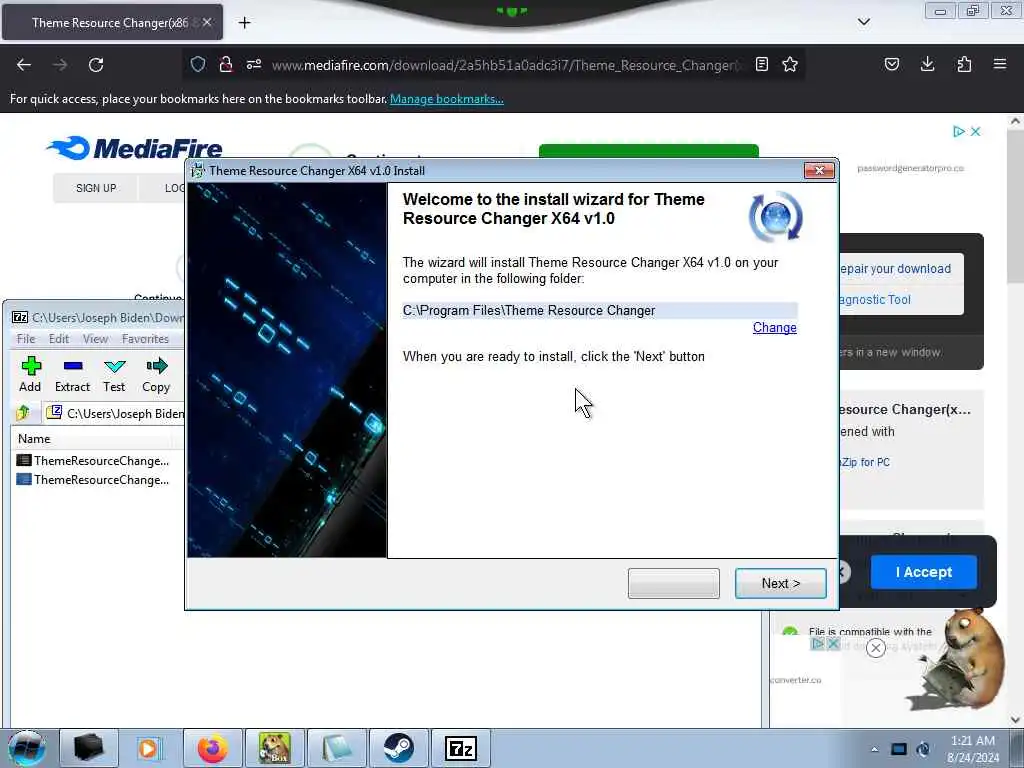The width and height of the screenshot is (1024, 768).
Task: Select the first ThemeResourceChange file in 7-Zip
Action: pyautogui.click(x=93, y=460)
